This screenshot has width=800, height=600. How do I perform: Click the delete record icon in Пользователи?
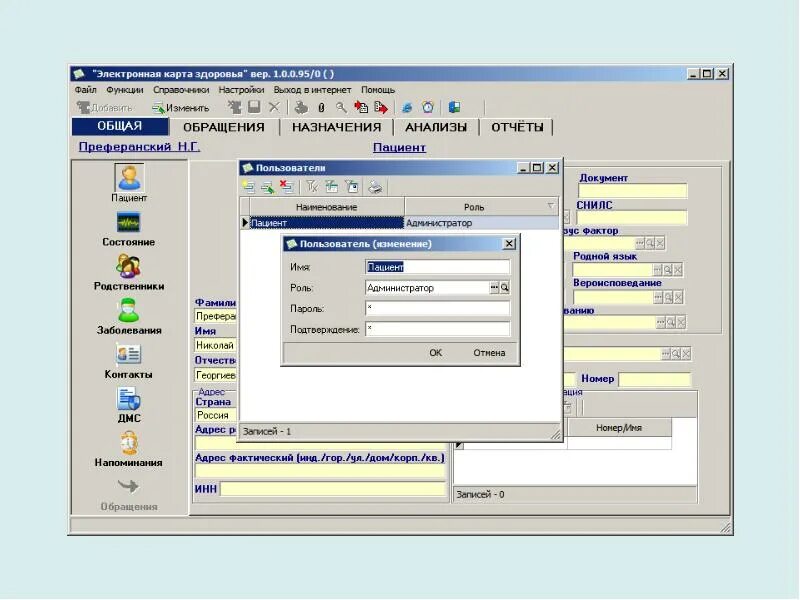tap(286, 187)
